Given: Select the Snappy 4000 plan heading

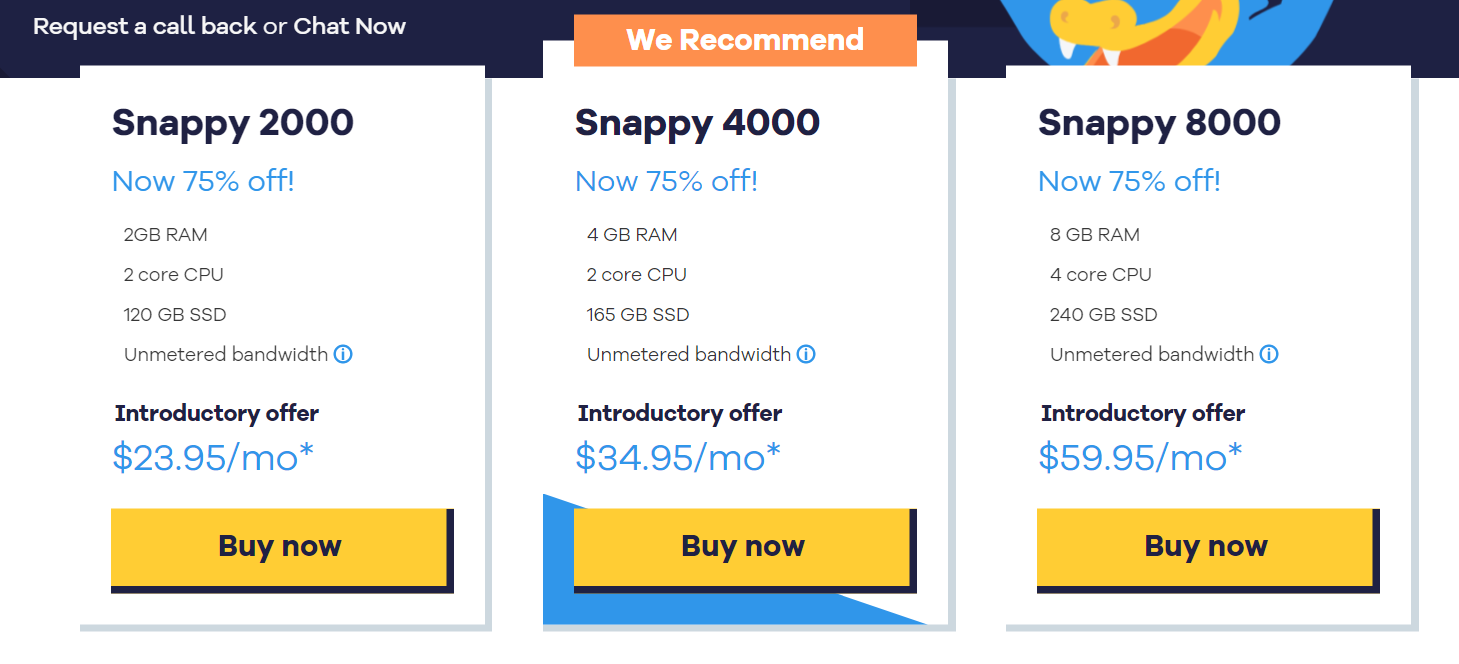Looking at the screenshot, I should pyautogui.click(x=697, y=123).
